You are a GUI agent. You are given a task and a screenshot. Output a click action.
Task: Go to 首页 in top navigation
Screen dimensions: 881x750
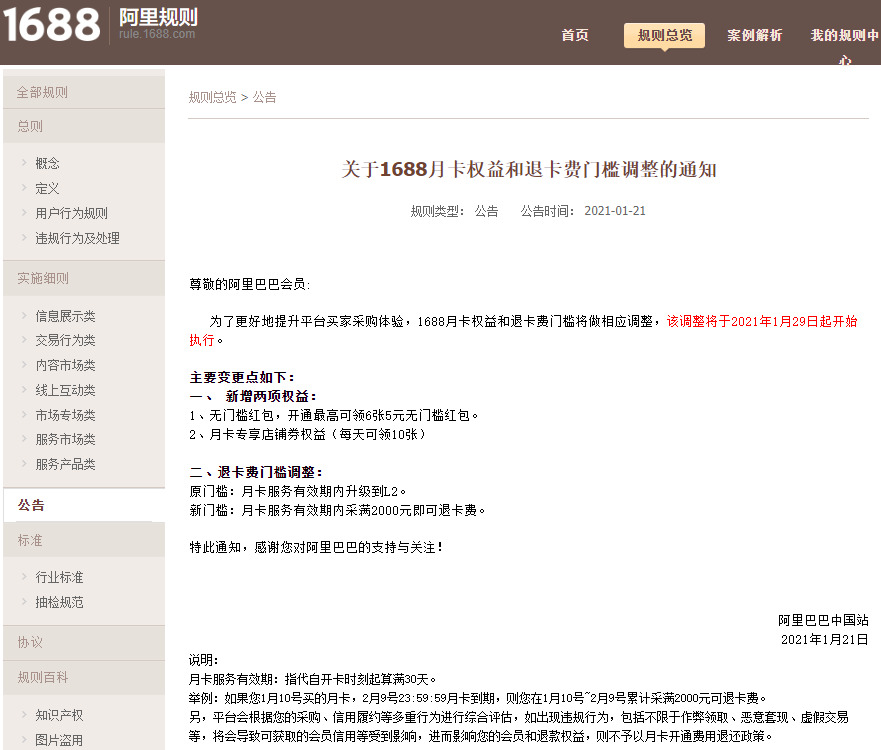pos(575,35)
